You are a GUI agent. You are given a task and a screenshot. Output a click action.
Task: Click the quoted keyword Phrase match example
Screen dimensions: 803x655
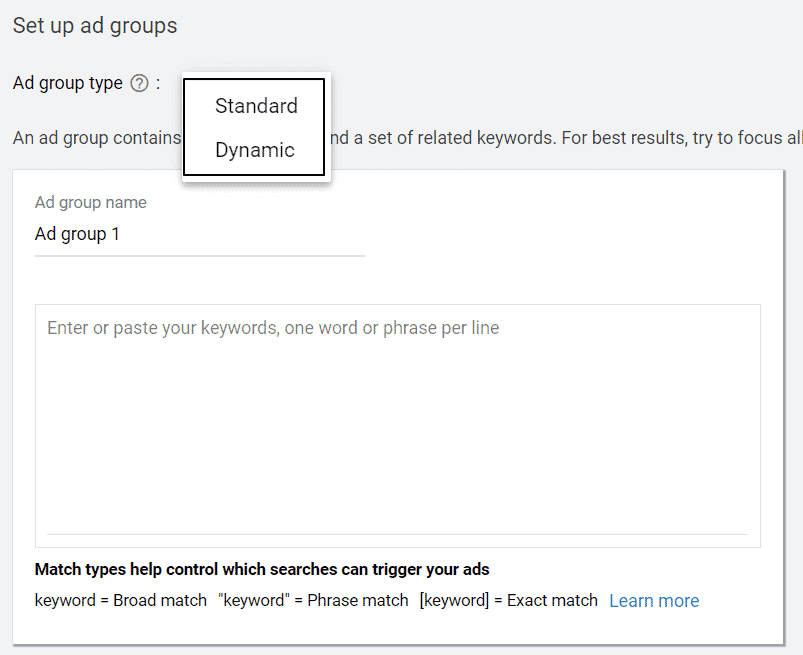[x=313, y=601]
